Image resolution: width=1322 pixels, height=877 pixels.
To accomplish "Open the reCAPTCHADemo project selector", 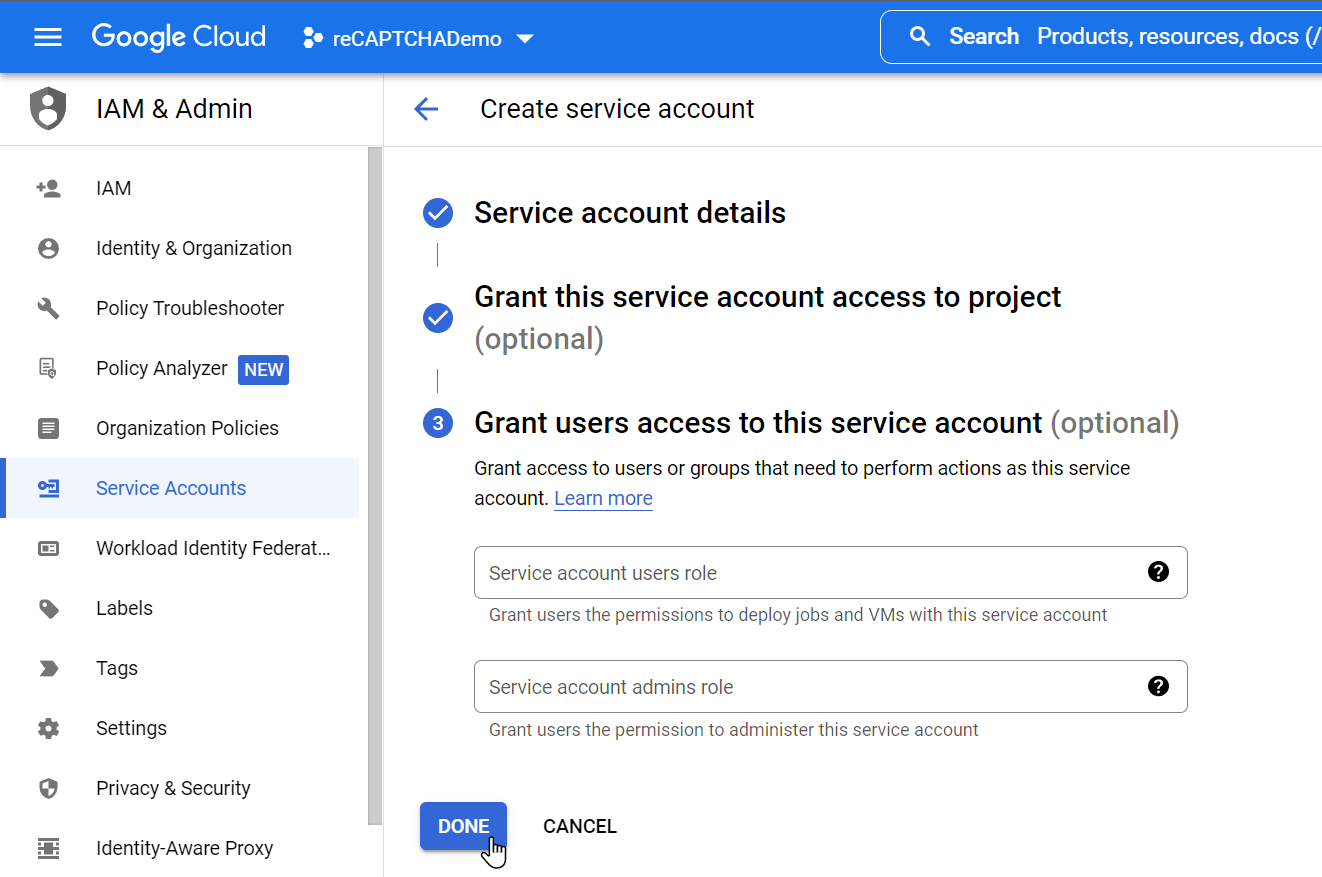I will click(419, 39).
